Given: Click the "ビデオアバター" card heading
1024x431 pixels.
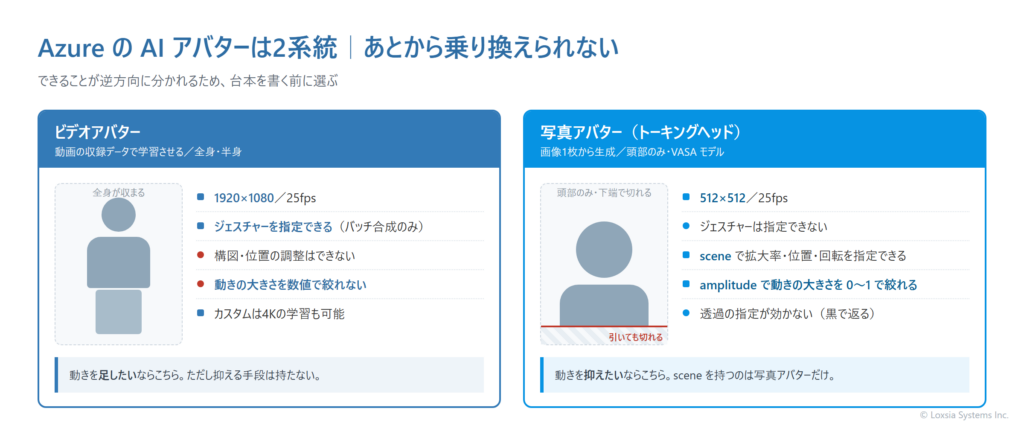Looking at the screenshot, I should [x=97, y=133].
